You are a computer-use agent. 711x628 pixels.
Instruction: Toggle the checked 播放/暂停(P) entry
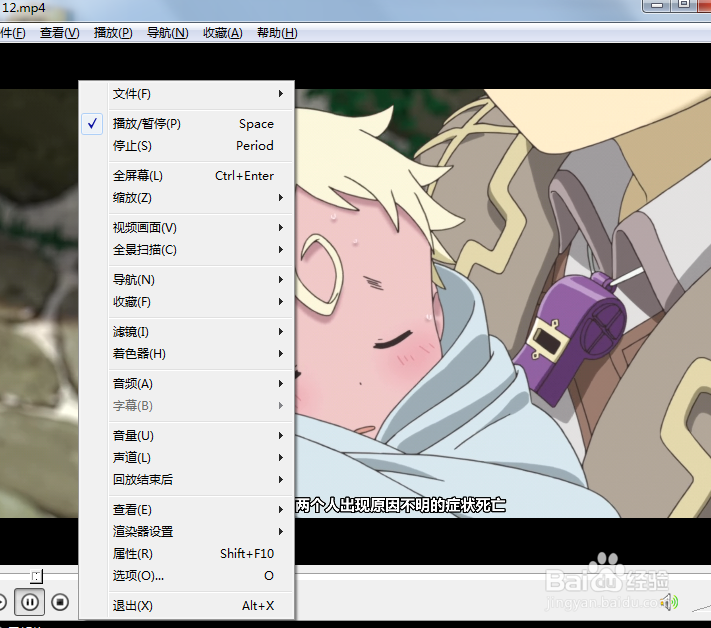[186, 124]
